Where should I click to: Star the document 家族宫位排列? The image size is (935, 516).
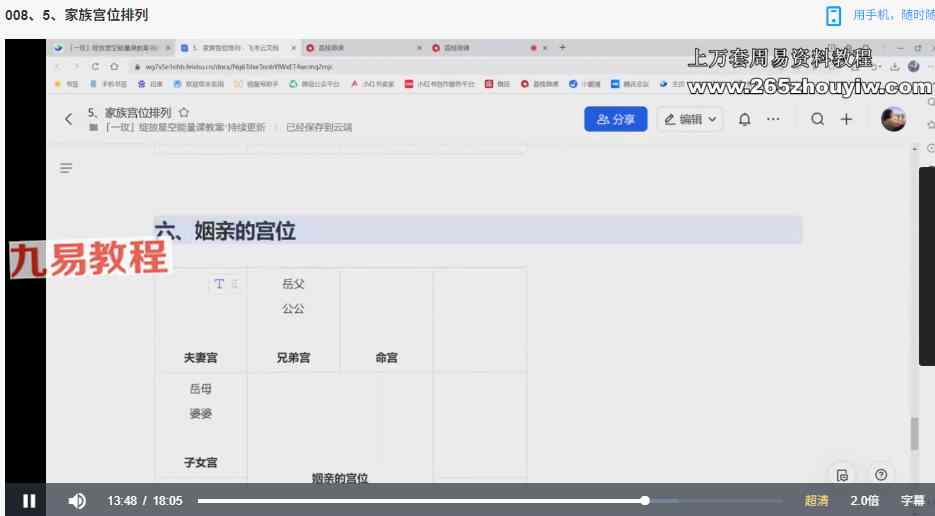click(184, 113)
